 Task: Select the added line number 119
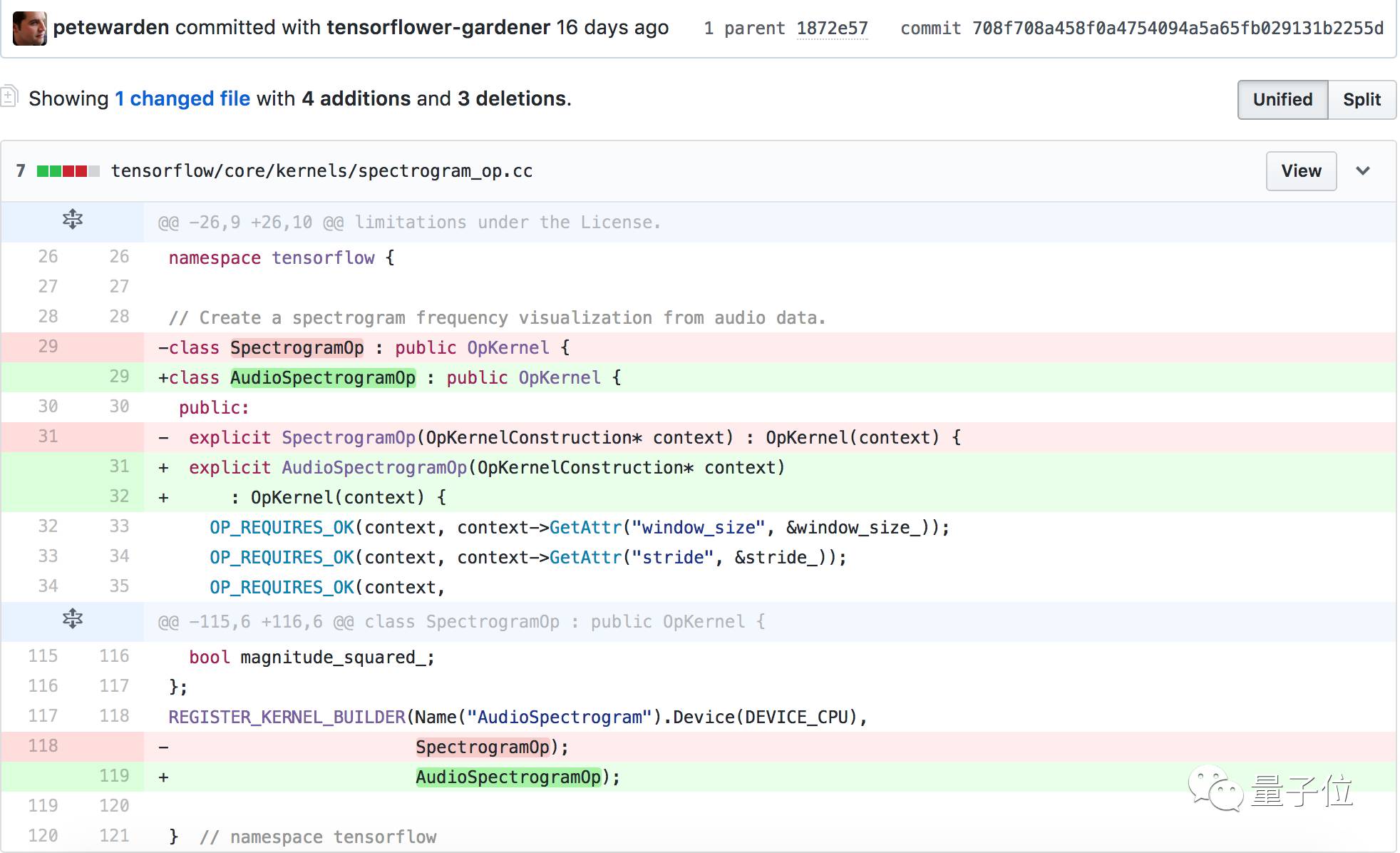(x=114, y=776)
